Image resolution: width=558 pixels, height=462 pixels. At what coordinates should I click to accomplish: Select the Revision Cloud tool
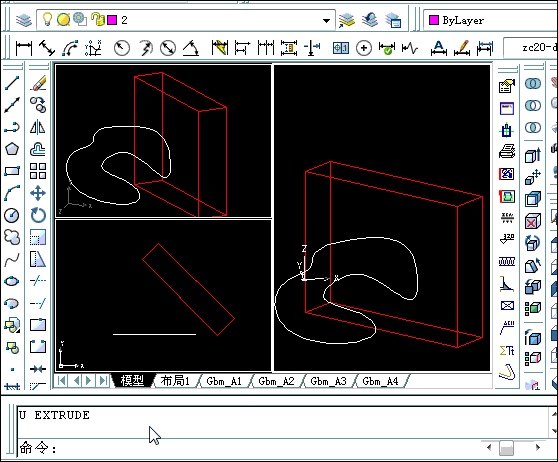(x=12, y=237)
